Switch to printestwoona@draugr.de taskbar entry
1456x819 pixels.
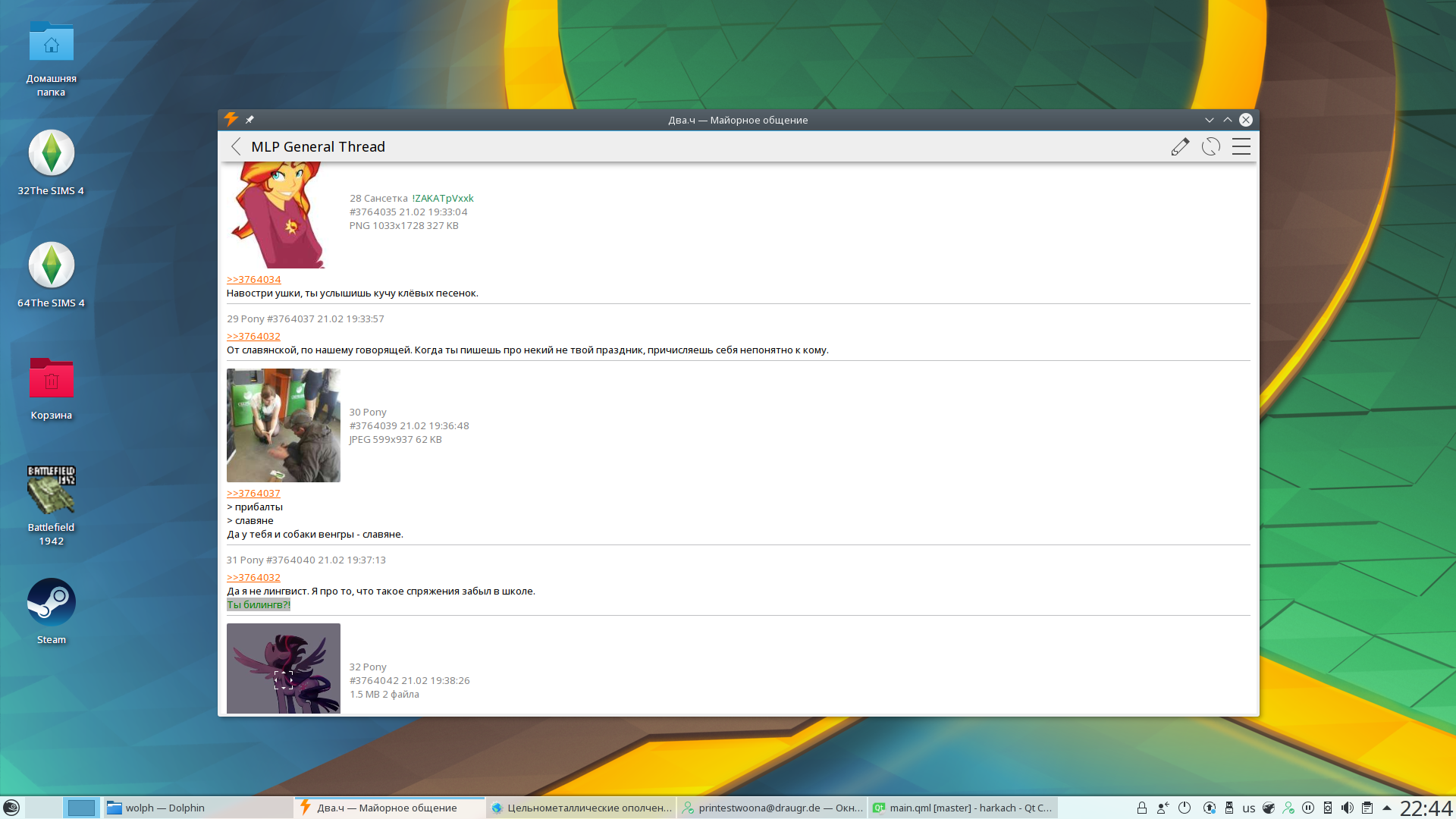[x=772, y=808]
